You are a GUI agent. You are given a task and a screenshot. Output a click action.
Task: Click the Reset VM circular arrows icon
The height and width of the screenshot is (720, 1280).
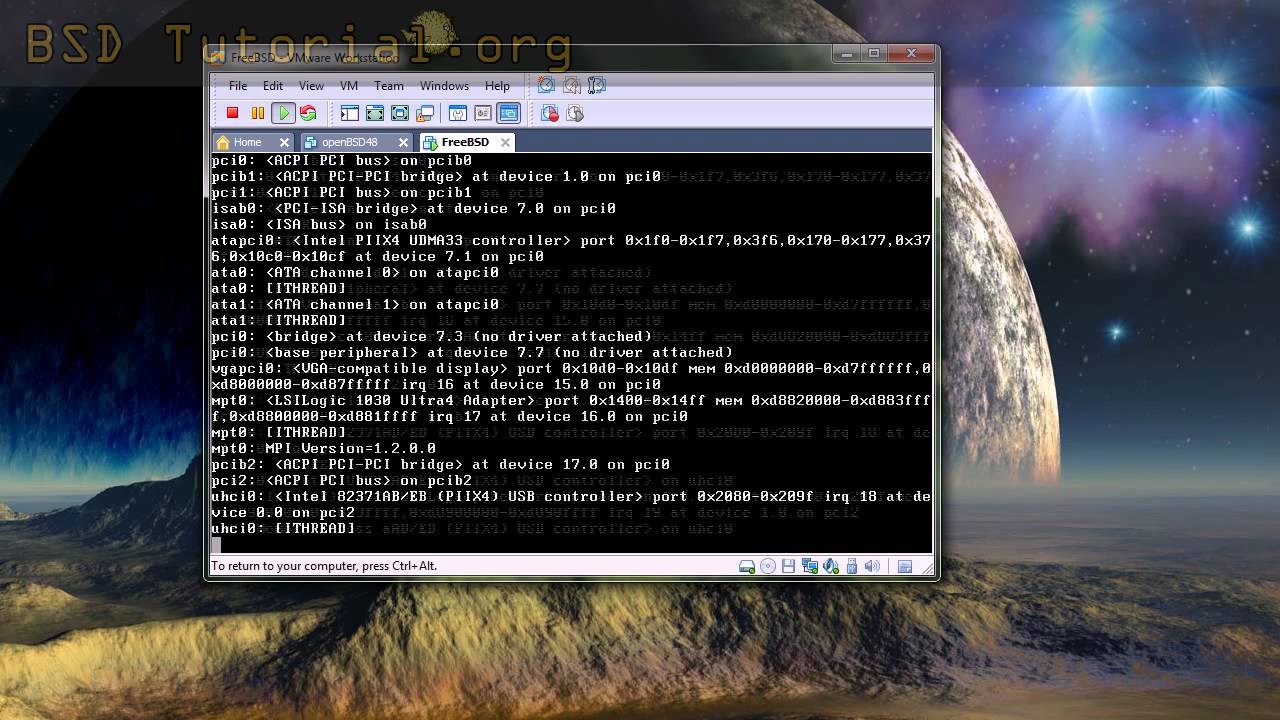click(308, 113)
